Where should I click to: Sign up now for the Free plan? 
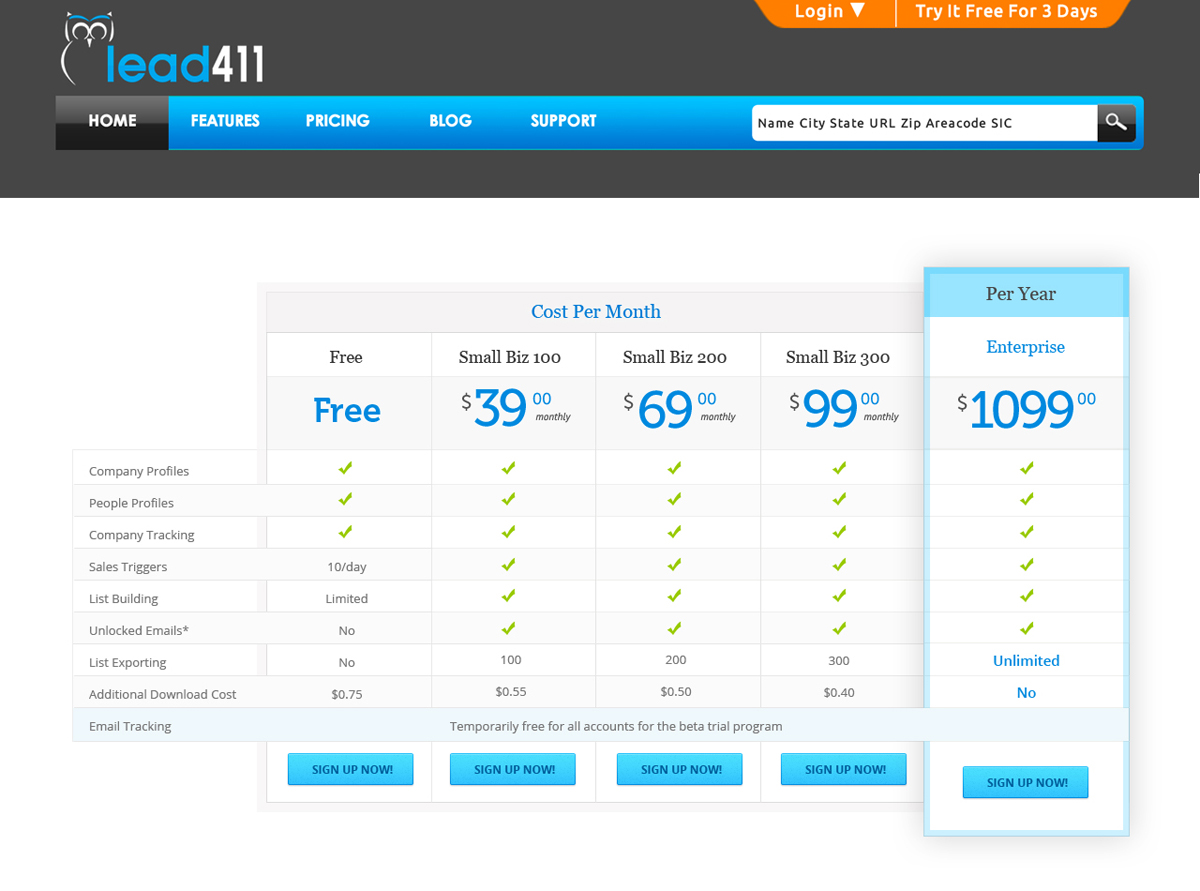(x=350, y=769)
